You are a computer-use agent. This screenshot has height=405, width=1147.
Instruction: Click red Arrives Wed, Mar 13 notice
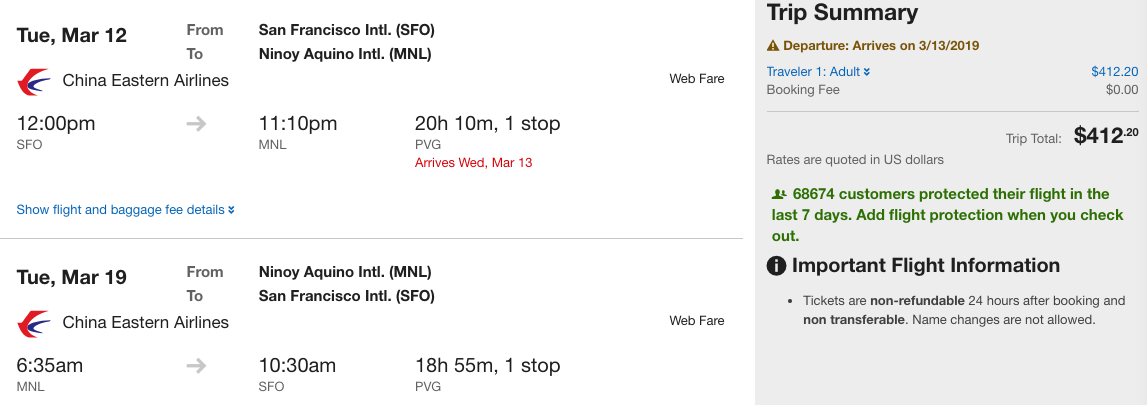click(473, 163)
